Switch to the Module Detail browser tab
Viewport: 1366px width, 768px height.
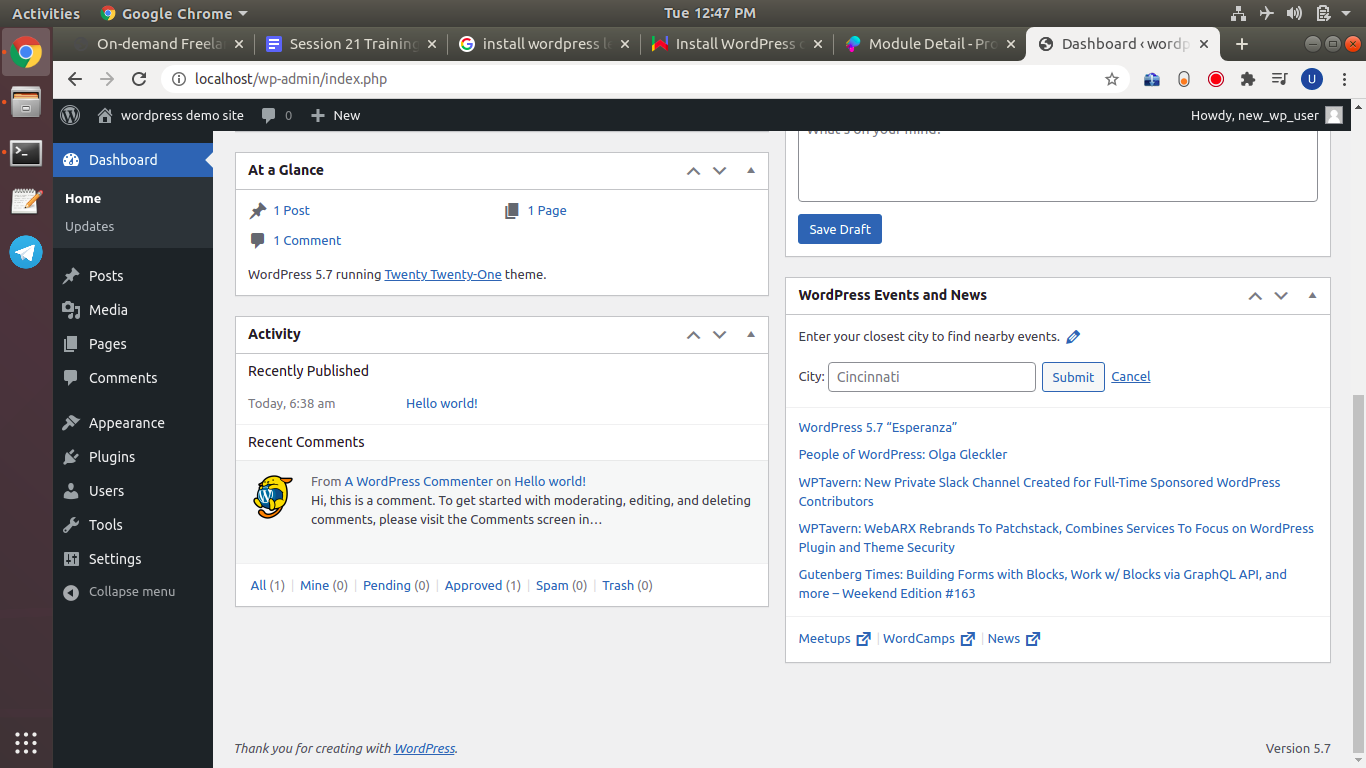925,43
